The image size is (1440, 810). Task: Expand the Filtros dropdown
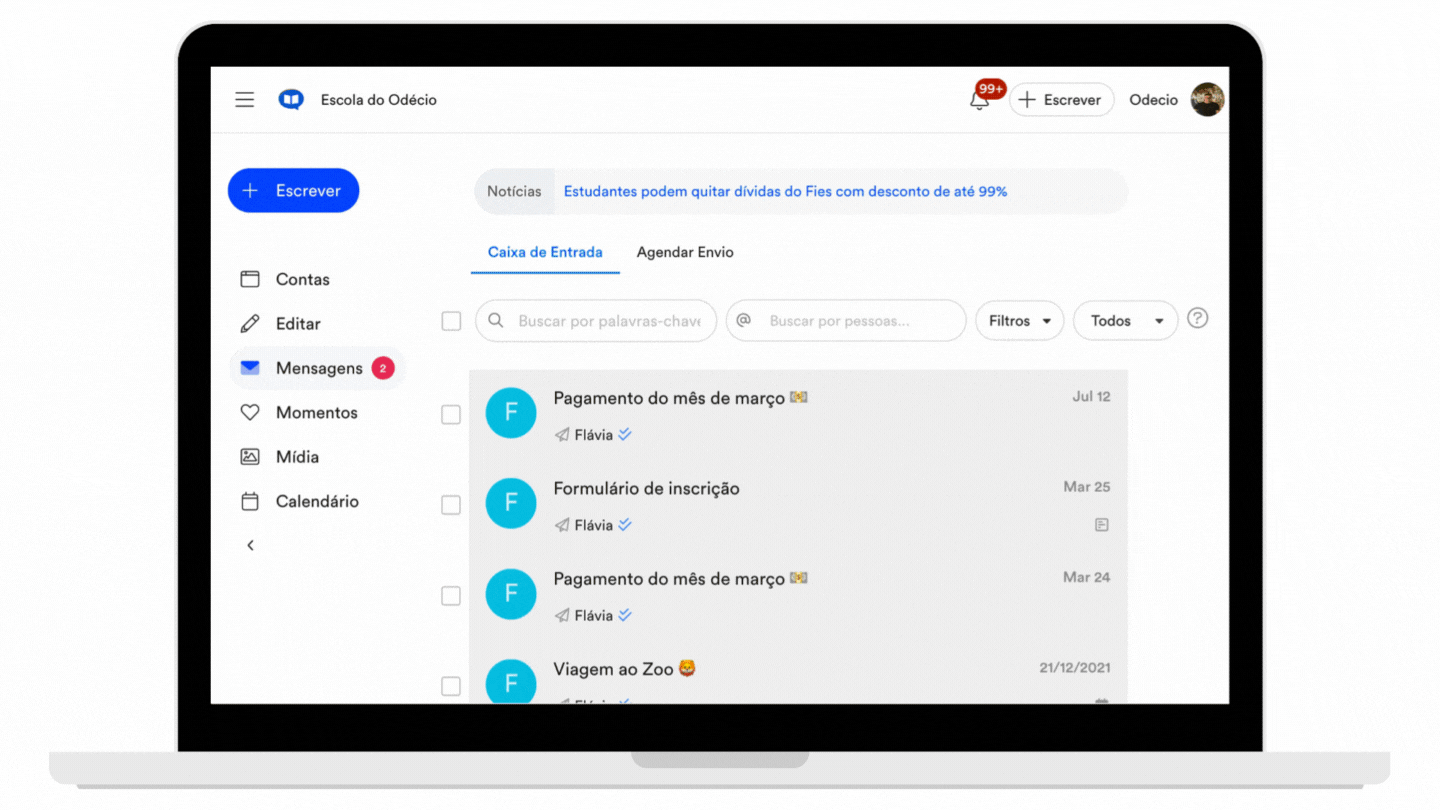click(1020, 321)
